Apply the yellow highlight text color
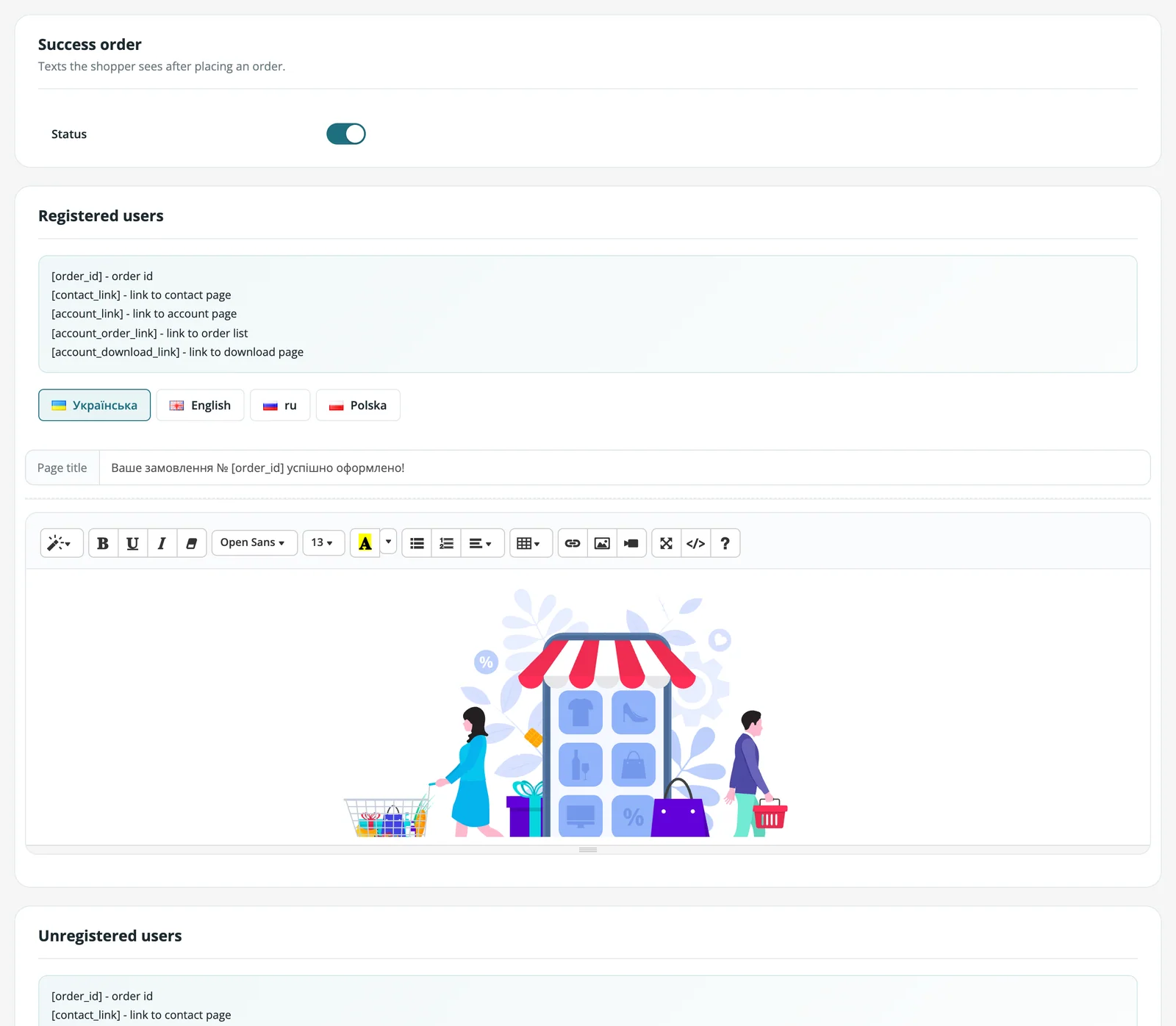This screenshot has height=1026, width=1176. [365, 543]
